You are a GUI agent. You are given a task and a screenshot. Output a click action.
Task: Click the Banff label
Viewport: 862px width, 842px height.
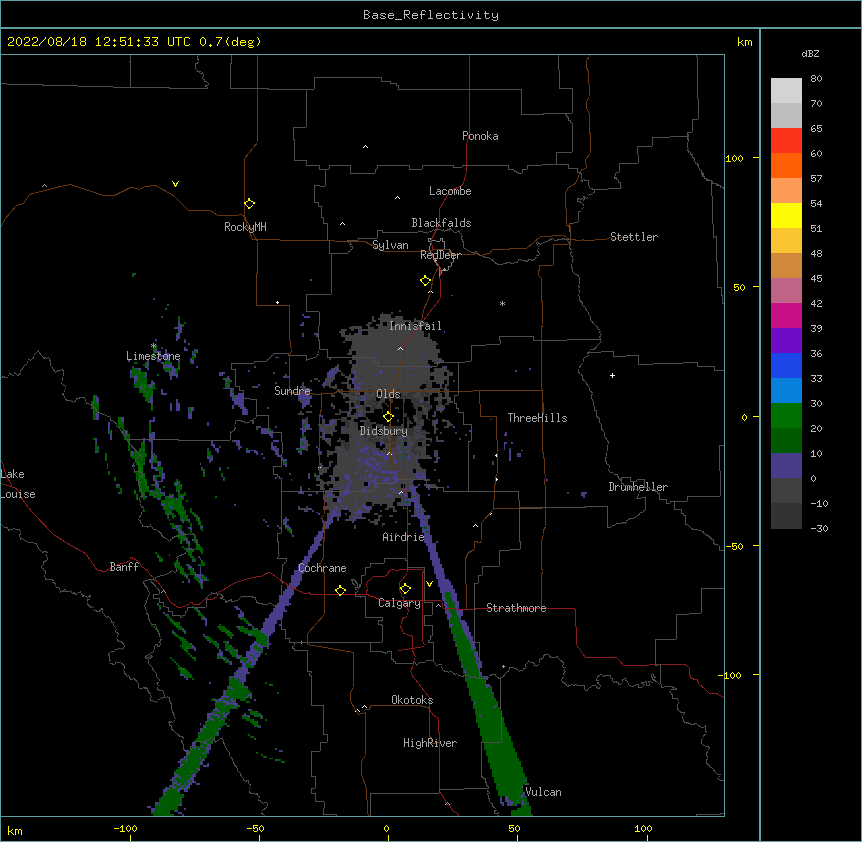coord(124,567)
